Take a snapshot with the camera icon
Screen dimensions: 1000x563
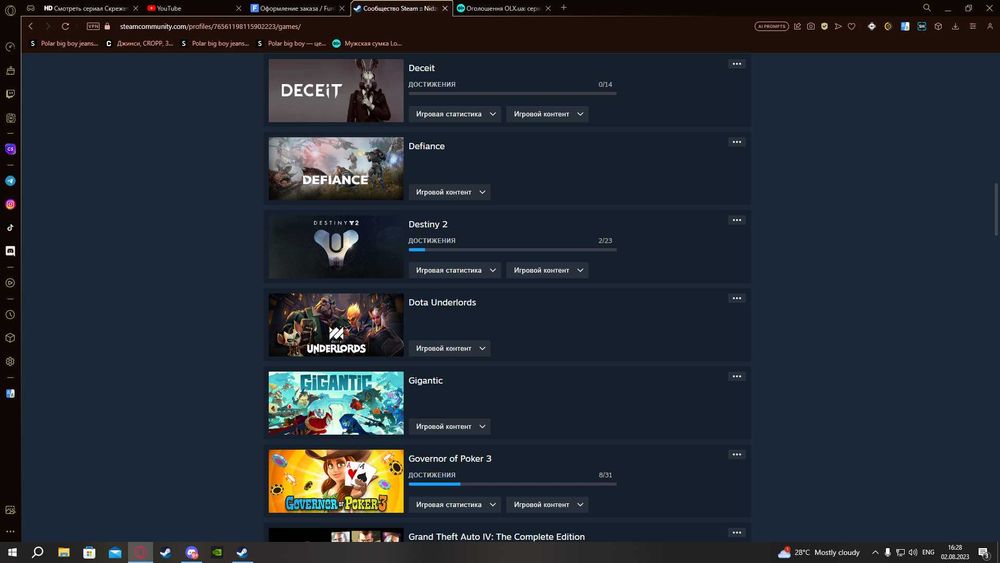click(811, 26)
